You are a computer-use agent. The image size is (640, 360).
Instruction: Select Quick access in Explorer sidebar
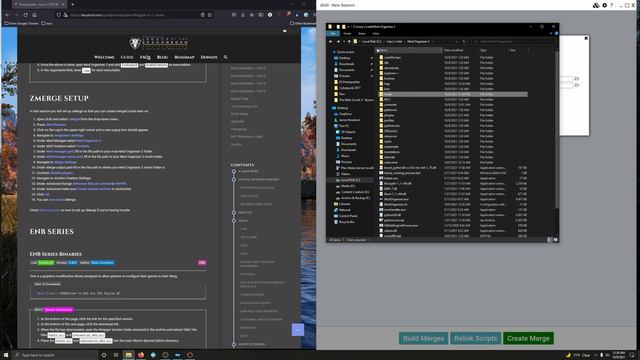[x=345, y=52]
